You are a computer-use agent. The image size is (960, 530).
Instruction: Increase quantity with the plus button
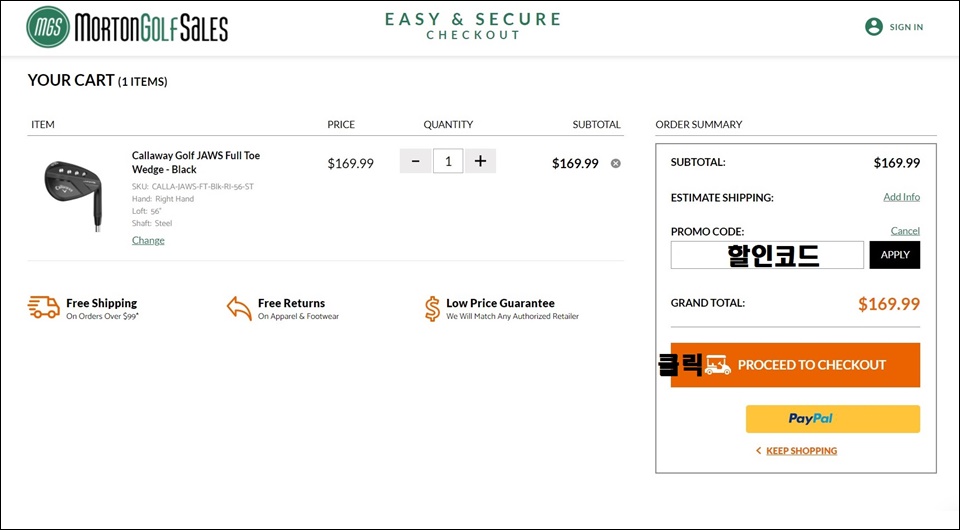tap(481, 161)
